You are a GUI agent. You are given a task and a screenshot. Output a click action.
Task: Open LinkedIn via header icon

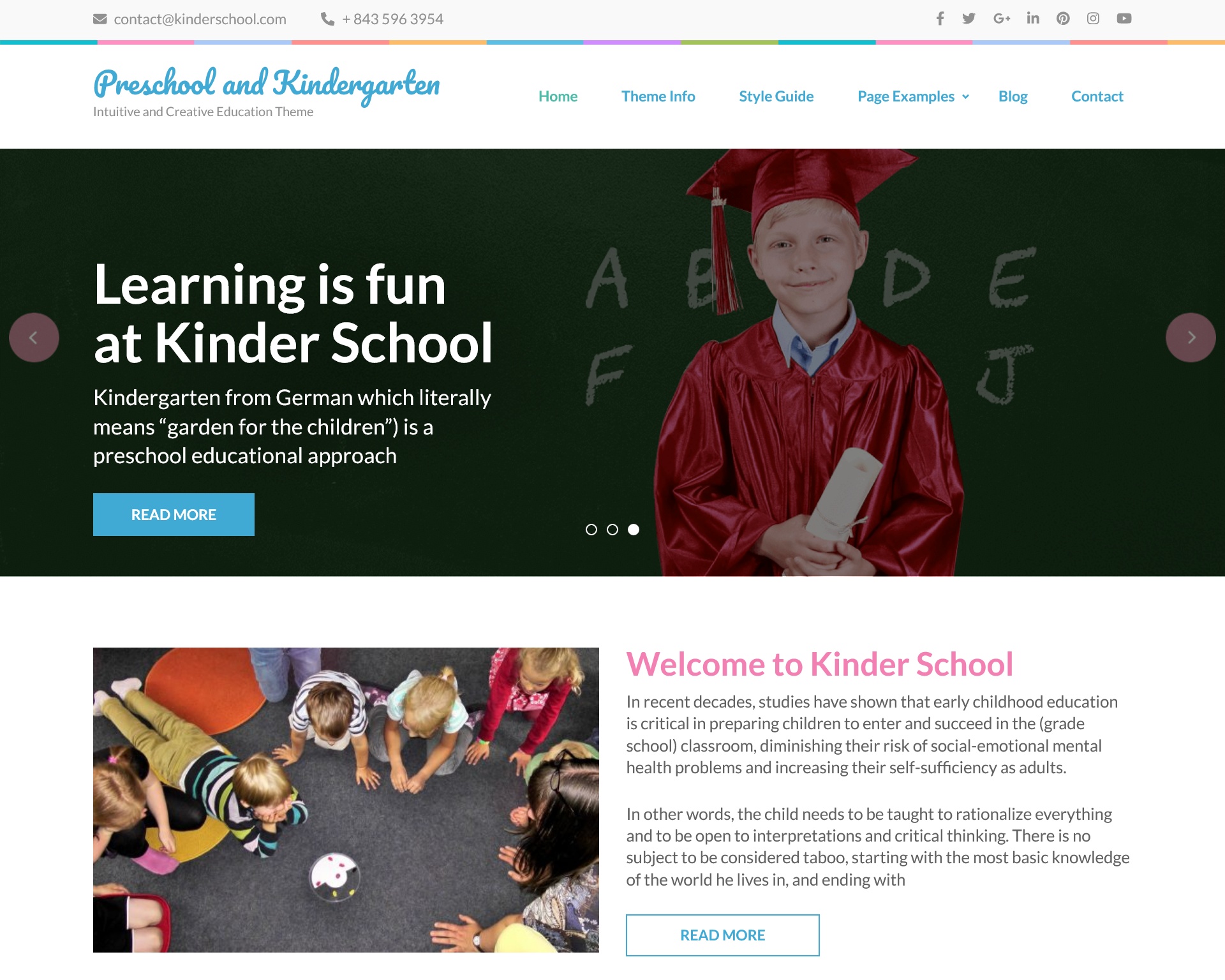pos(1032,18)
